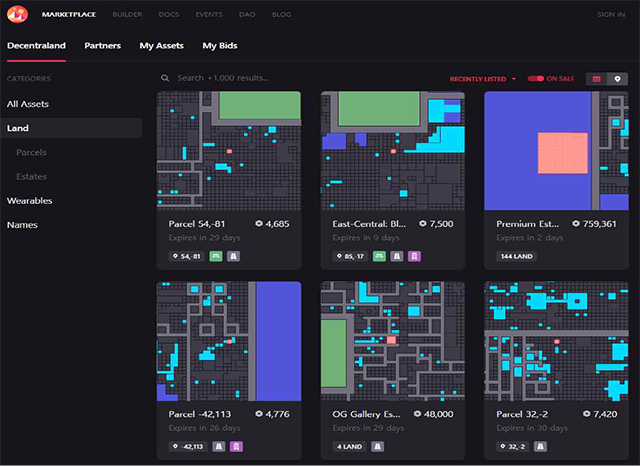Click coordinate tag 32,-2
The image size is (640, 466).
pos(513,446)
